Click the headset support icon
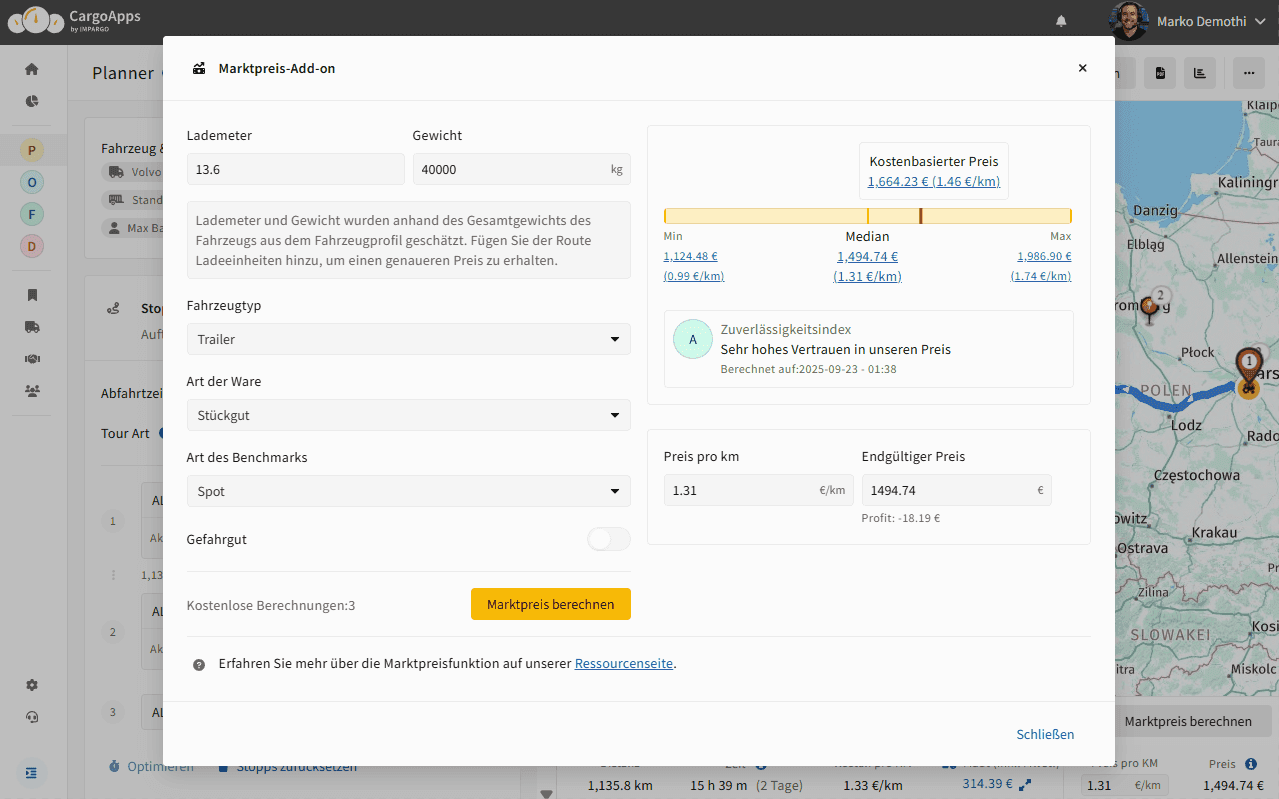 coord(32,717)
